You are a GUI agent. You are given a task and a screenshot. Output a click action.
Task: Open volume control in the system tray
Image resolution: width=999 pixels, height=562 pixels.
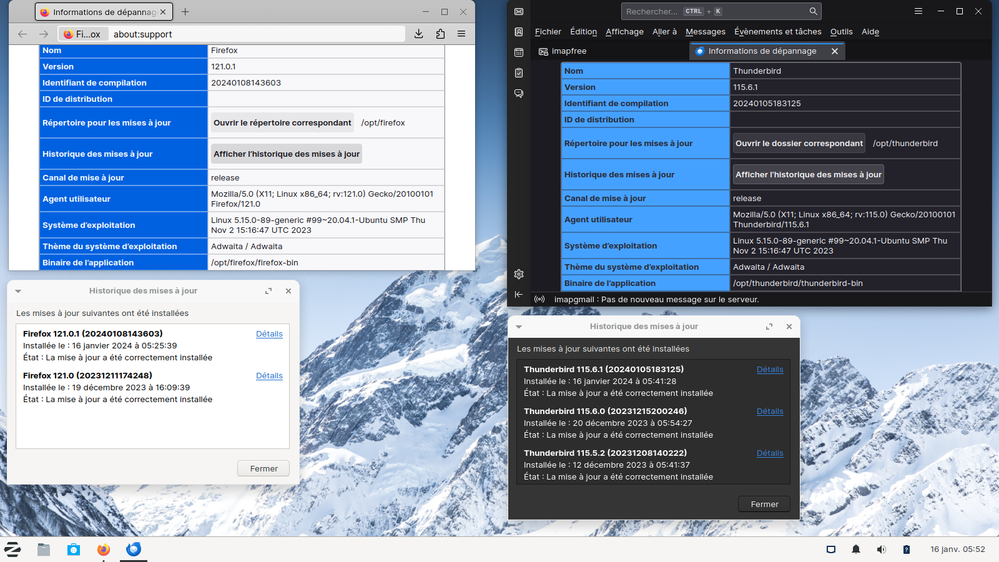pyautogui.click(x=881, y=549)
